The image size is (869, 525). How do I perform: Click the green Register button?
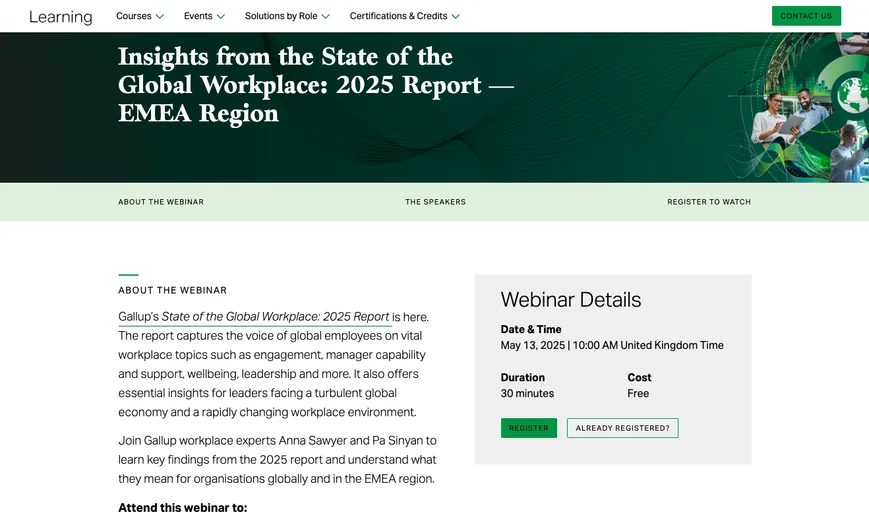click(528, 428)
